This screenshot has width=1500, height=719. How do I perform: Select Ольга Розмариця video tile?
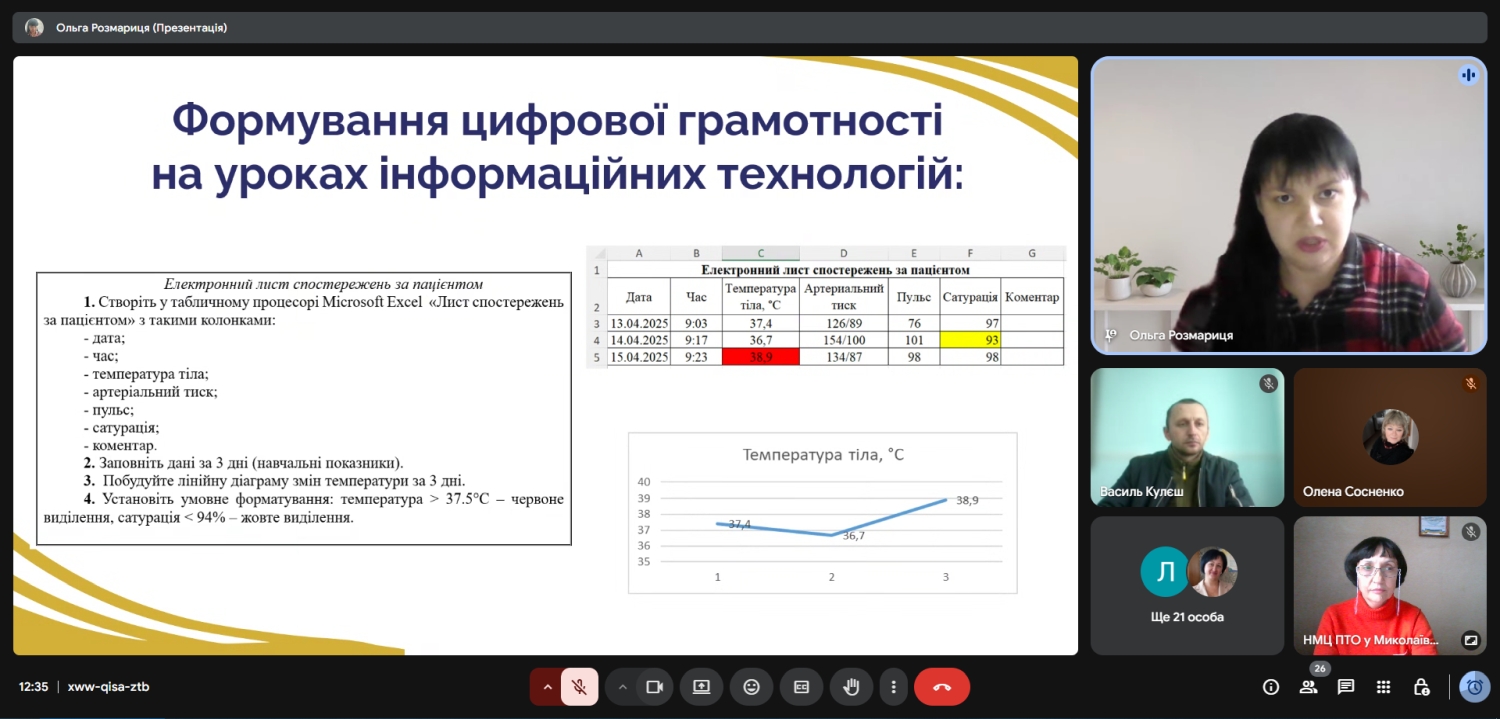(x=1288, y=205)
